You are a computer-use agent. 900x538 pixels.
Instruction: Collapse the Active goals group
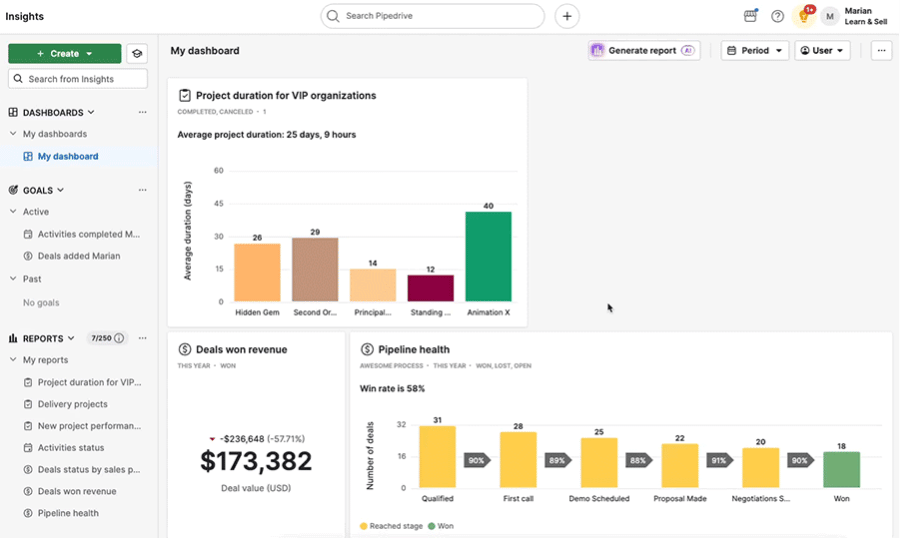(13, 211)
